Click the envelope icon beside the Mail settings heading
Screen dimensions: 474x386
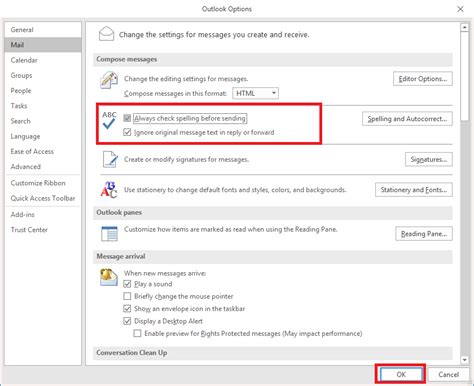click(x=107, y=34)
